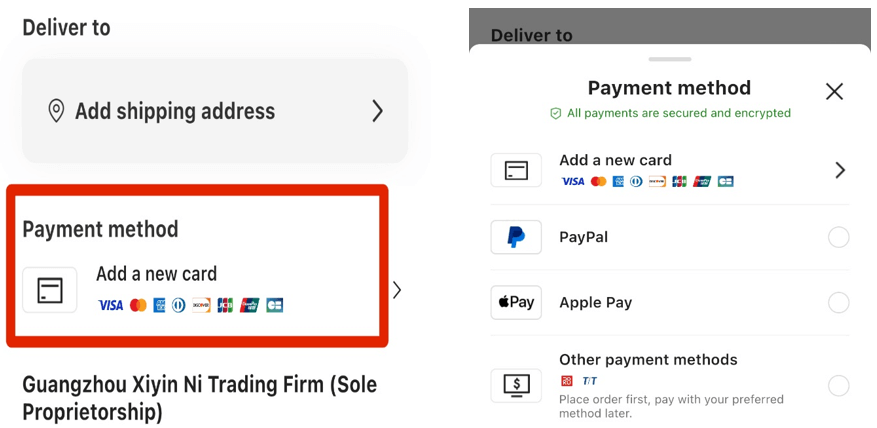Open new card form via sheet chevron
877x428 pixels.
[x=840, y=170]
